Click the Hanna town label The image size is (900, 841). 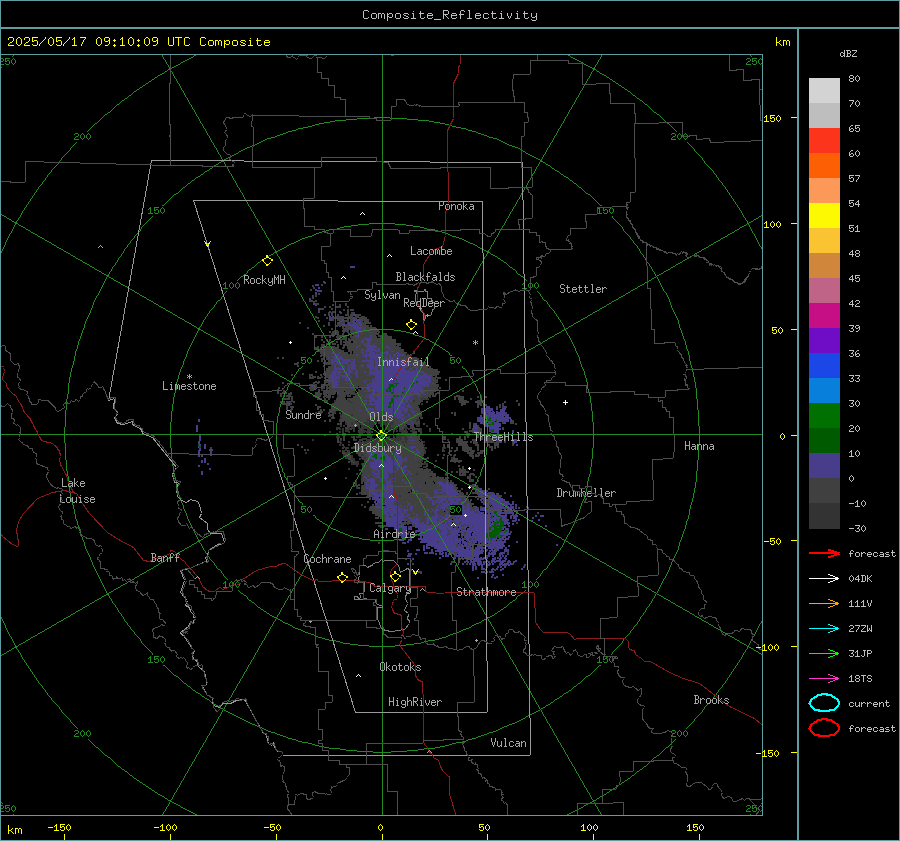pos(699,446)
